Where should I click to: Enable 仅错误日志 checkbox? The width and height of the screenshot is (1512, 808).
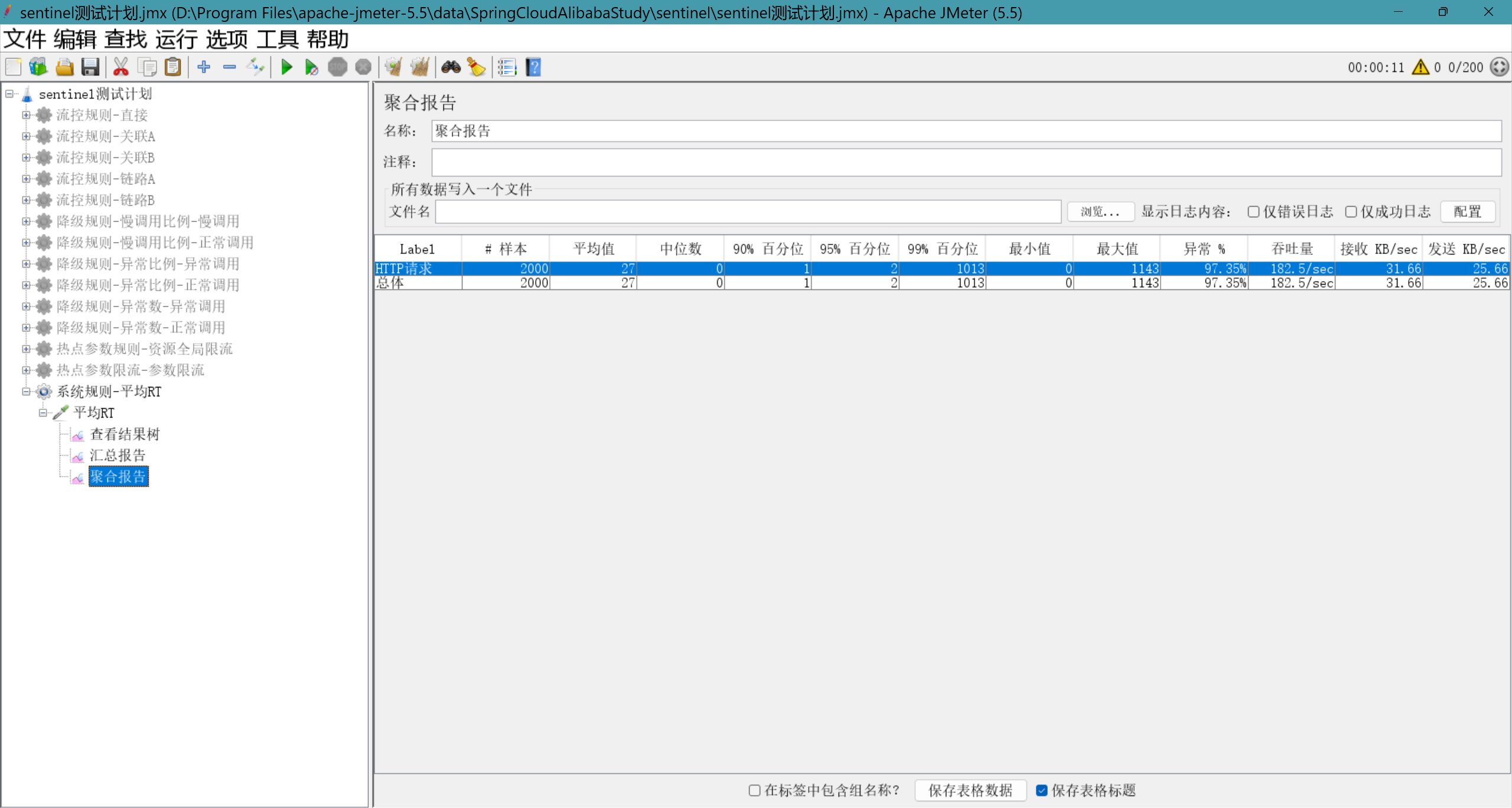point(1253,211)
